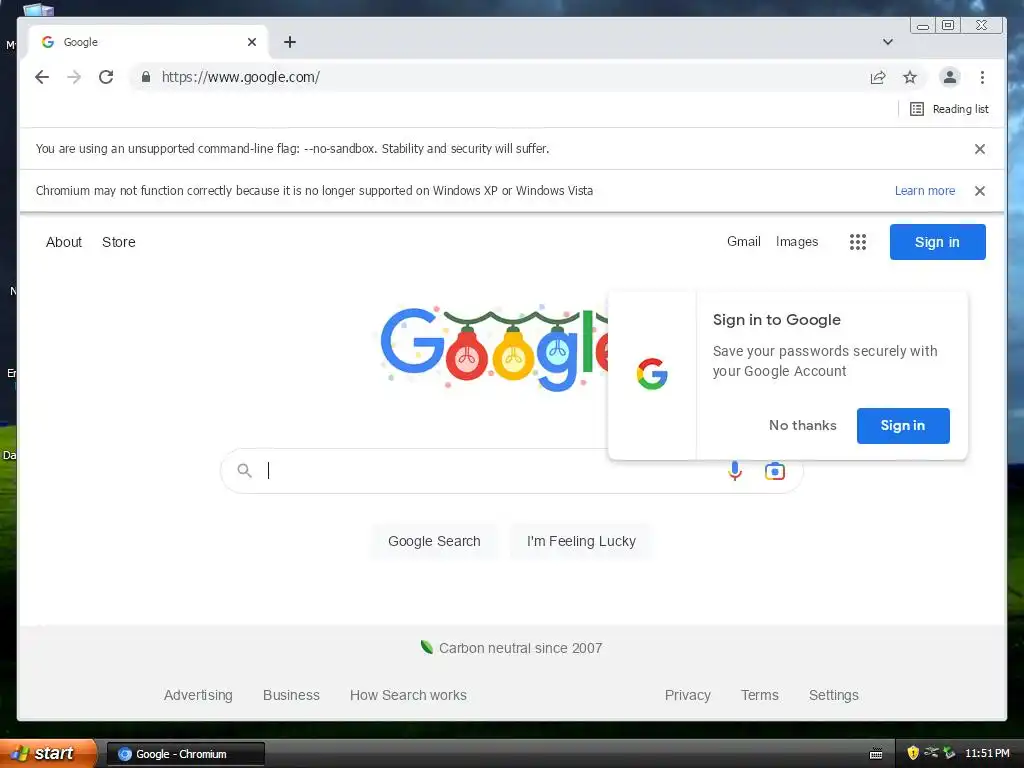
Task: Open Chromium three-dot menu
Action: pos(982,77)
